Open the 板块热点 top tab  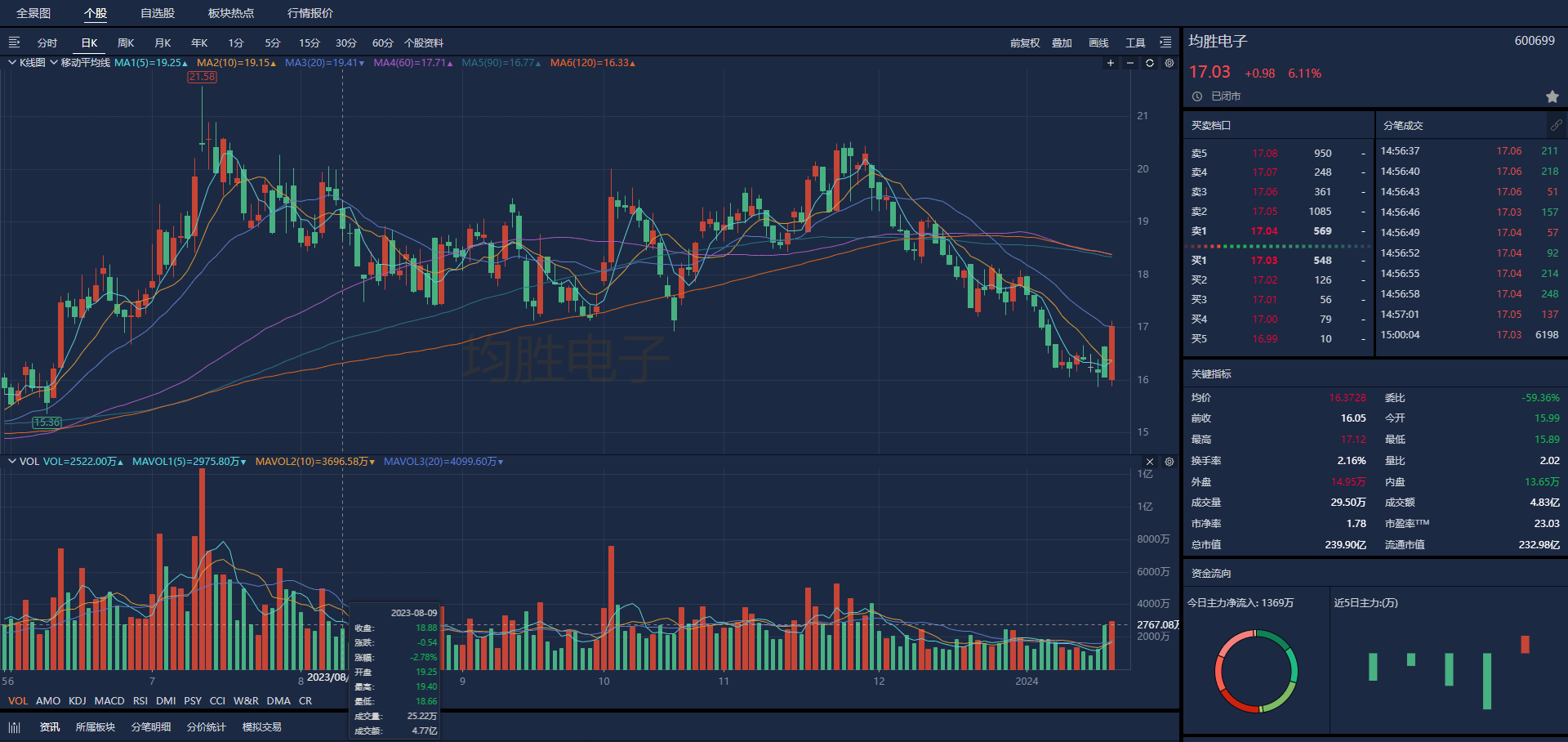click(x=230, y=13)
